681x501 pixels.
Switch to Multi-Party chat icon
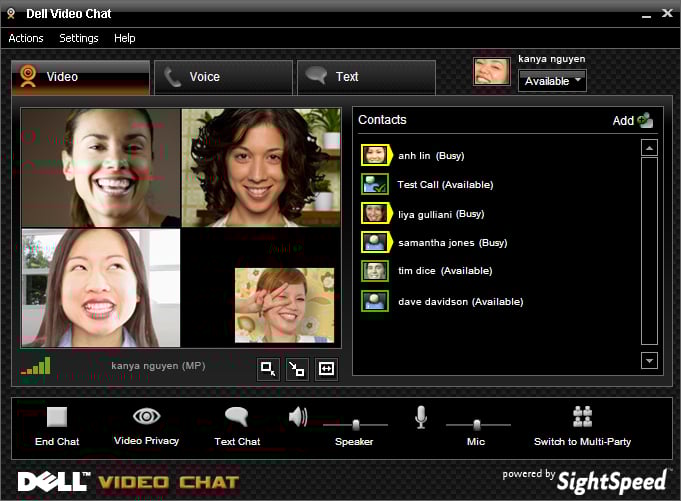click(x=582, y=417)
